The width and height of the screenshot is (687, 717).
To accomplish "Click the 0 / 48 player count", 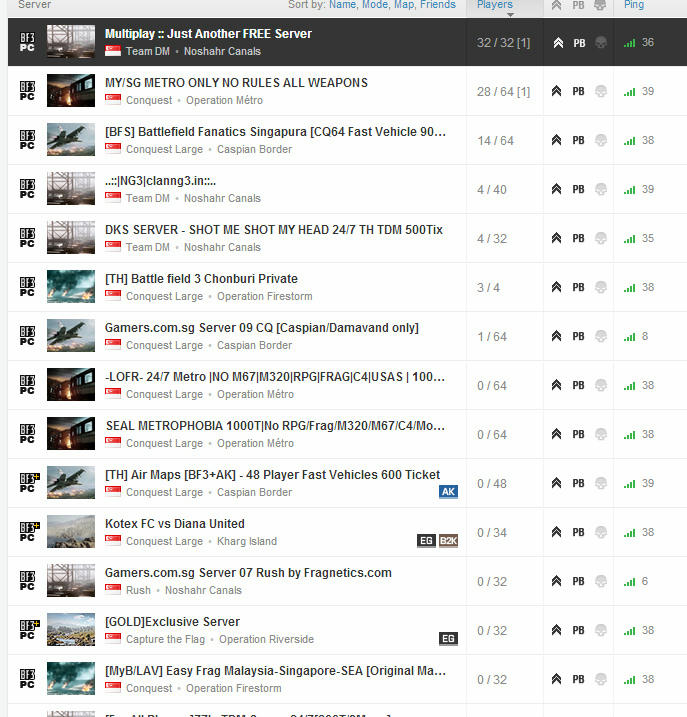I will click(492, 483).
